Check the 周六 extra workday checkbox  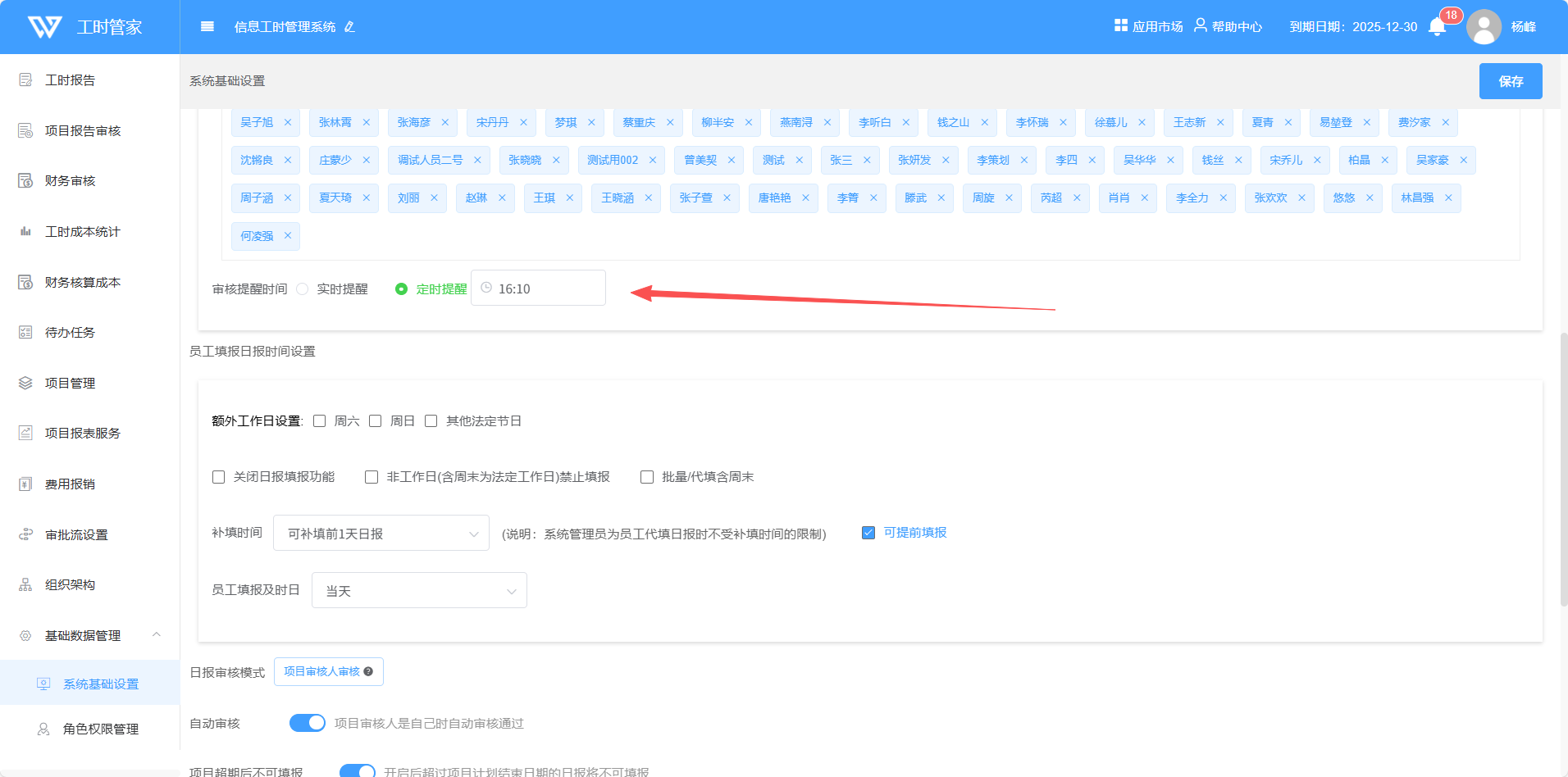[x=320, y=421]
